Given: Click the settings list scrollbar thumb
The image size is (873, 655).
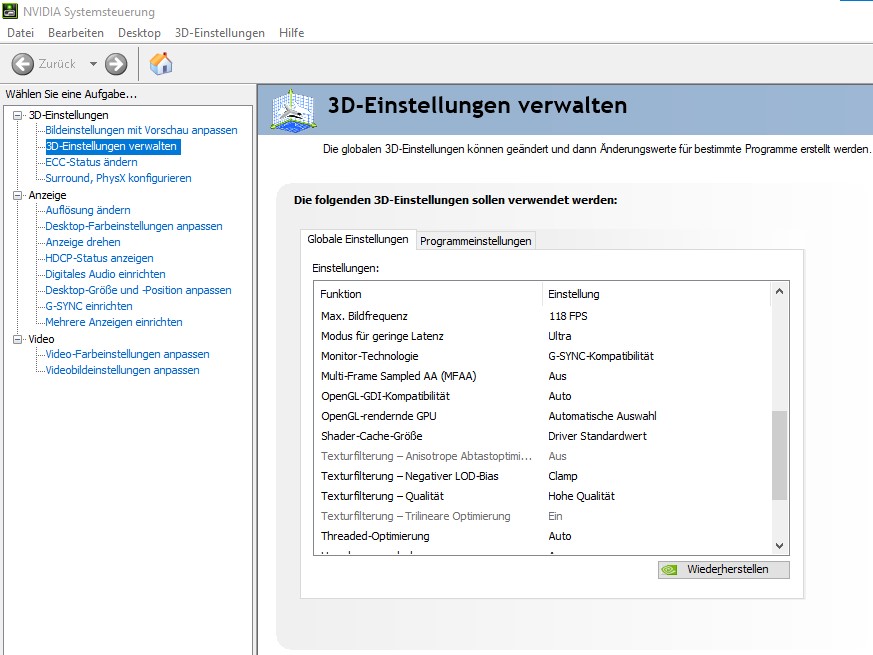Looking at the screenshot, I should pos(779,456).
